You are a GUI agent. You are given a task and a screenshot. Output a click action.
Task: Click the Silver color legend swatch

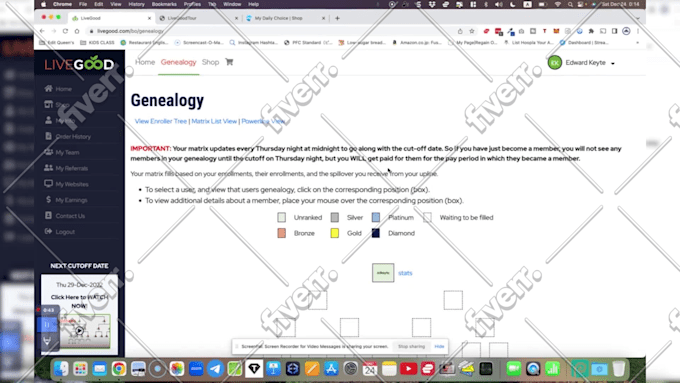click(334, 217)
